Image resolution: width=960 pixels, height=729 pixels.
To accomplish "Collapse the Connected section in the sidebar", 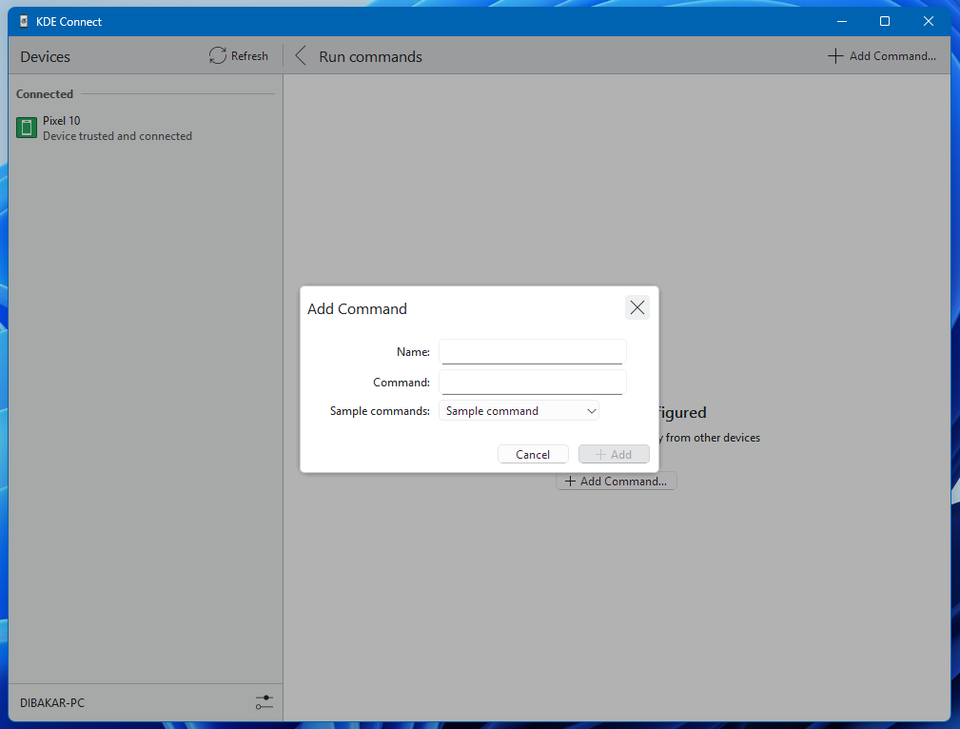I will 44,93.
